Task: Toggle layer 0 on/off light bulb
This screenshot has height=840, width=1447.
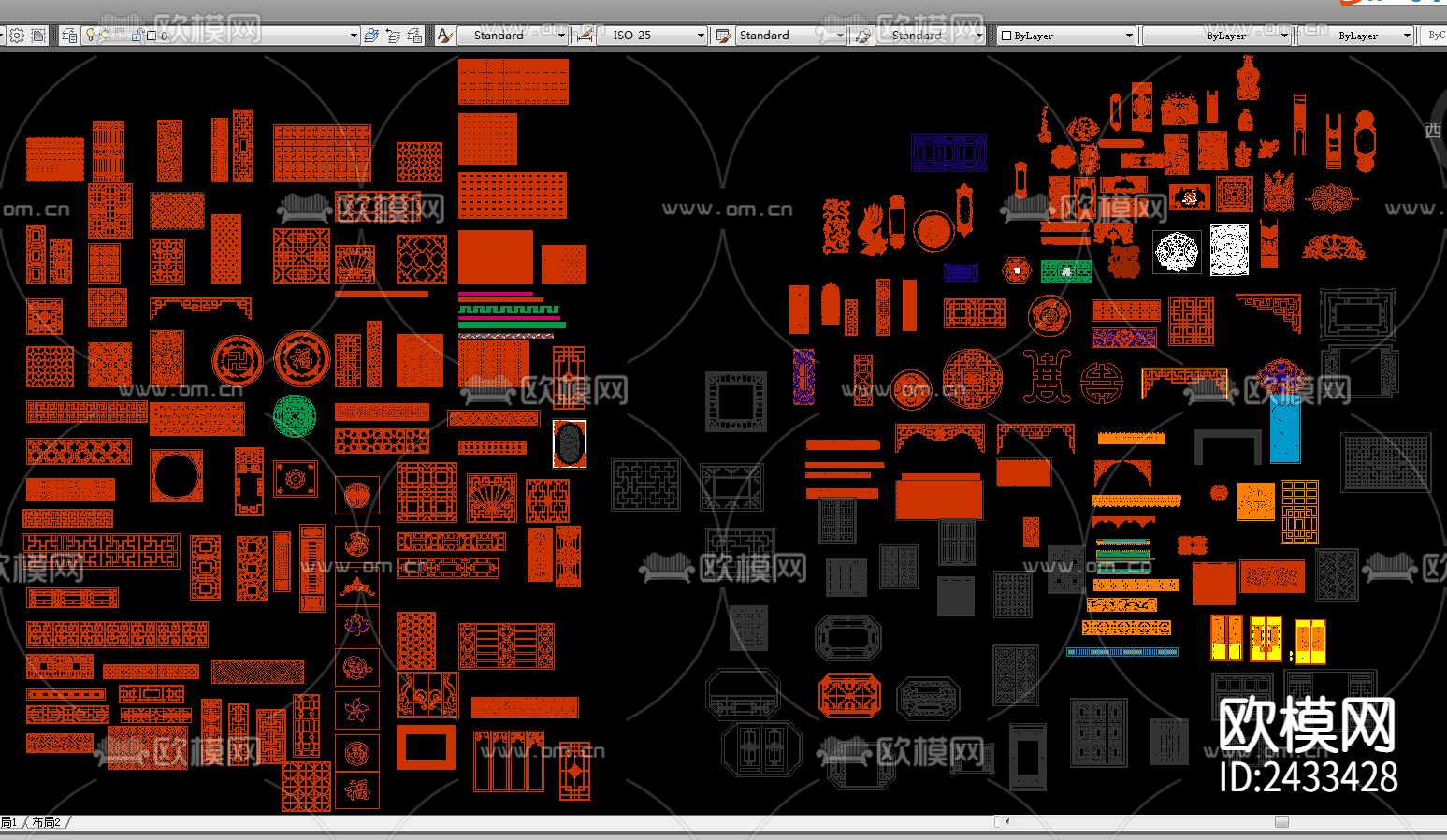Action: pyautogui.click(x=90, y=35)
